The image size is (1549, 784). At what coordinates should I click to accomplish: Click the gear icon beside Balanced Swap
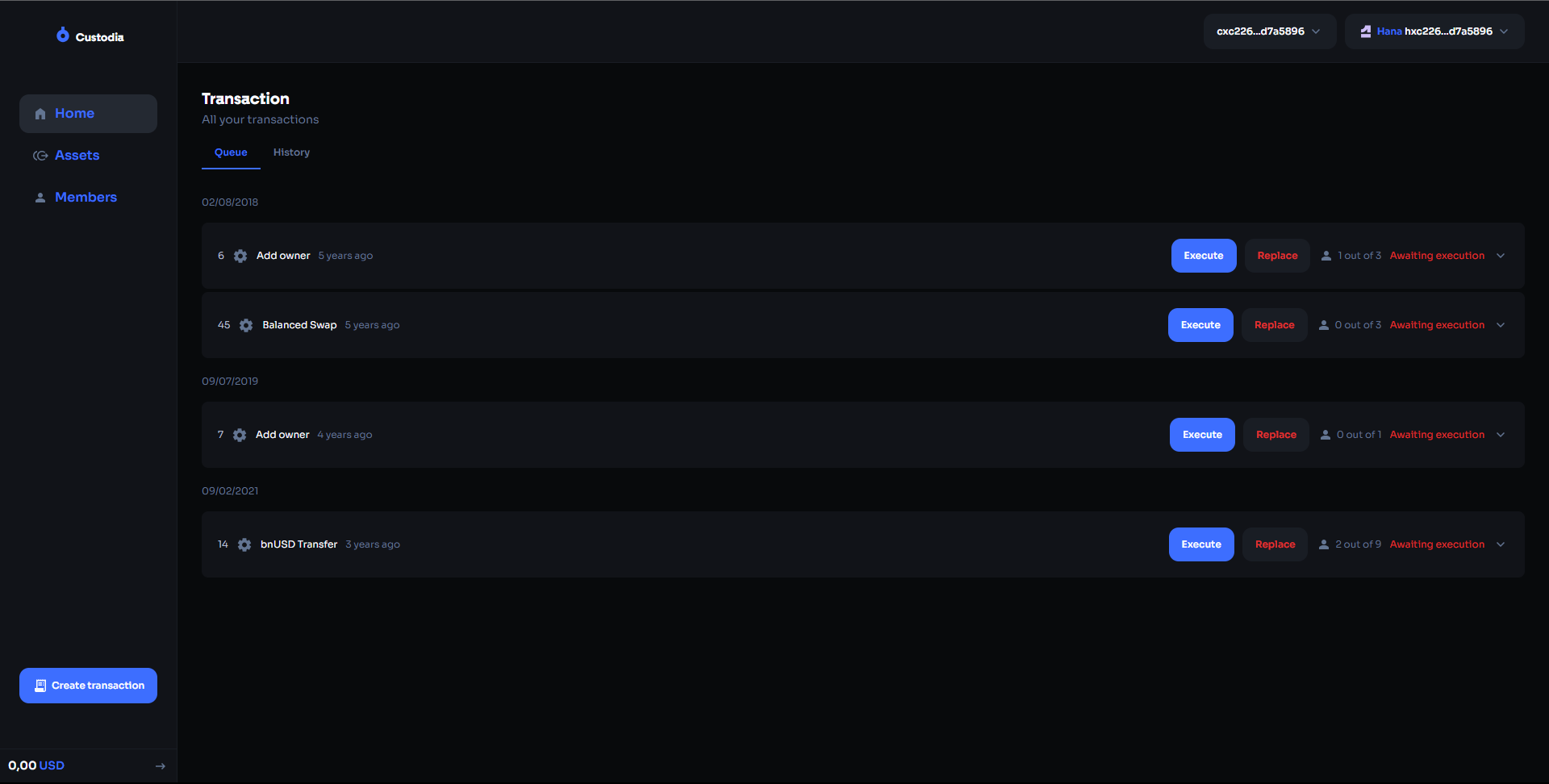[x=246, y=325]
